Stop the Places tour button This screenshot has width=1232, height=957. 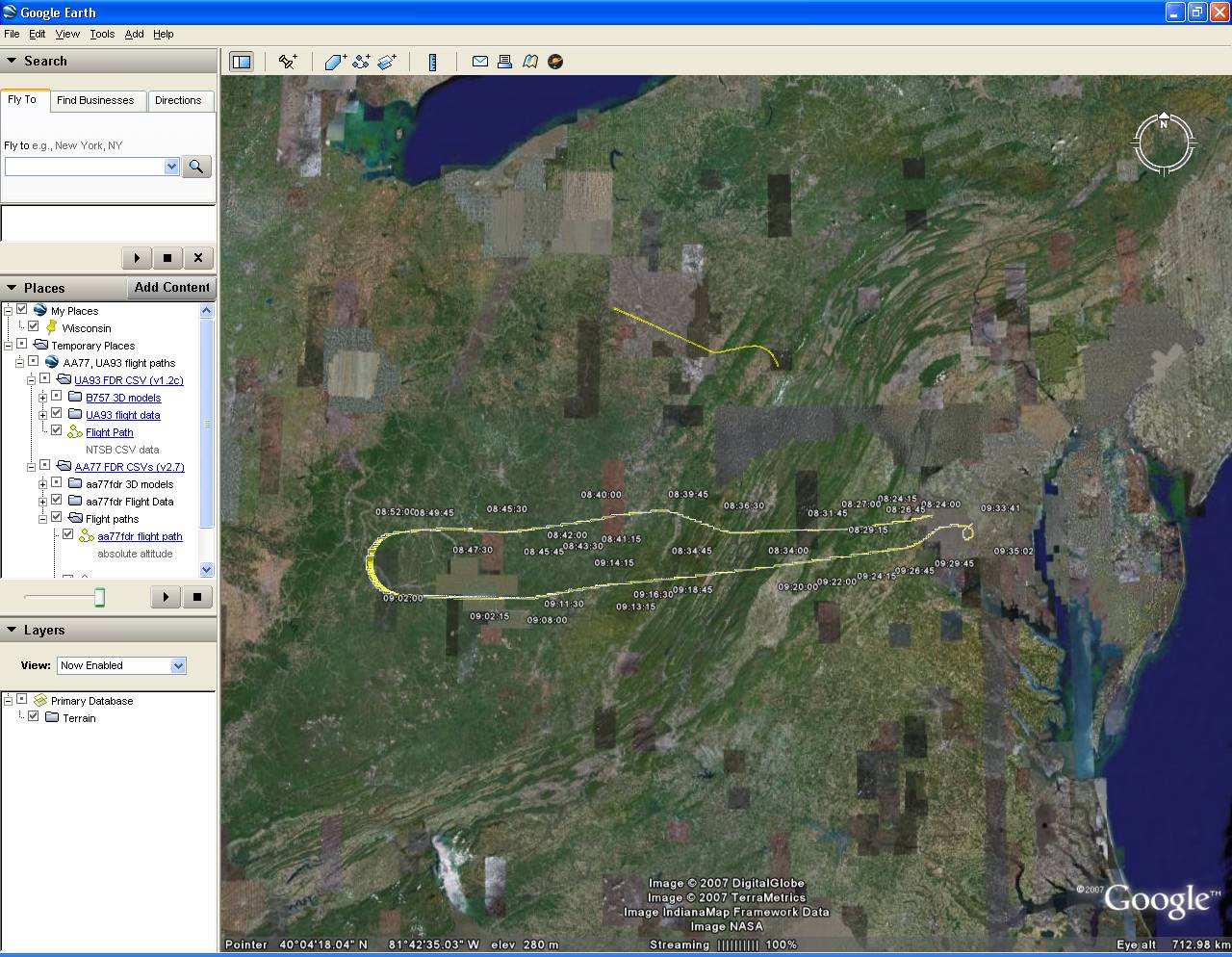pyautogui.click(x=196, y=597)
